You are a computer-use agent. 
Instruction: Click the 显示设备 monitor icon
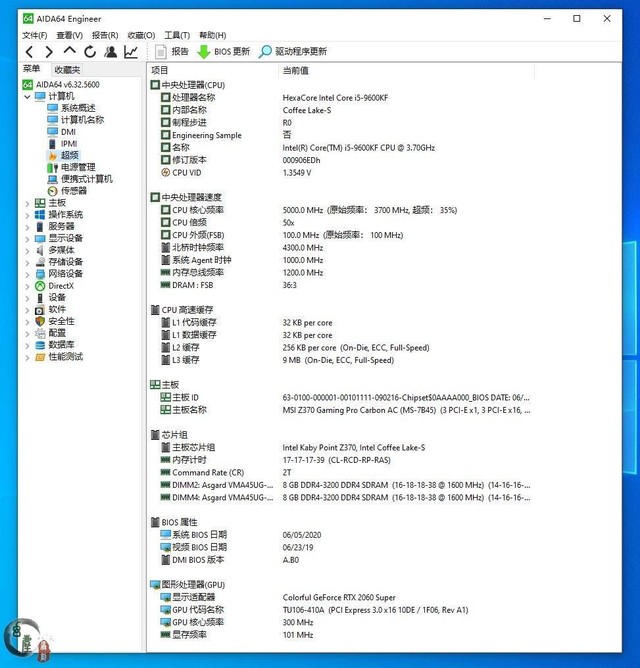[x=40, y=238]
